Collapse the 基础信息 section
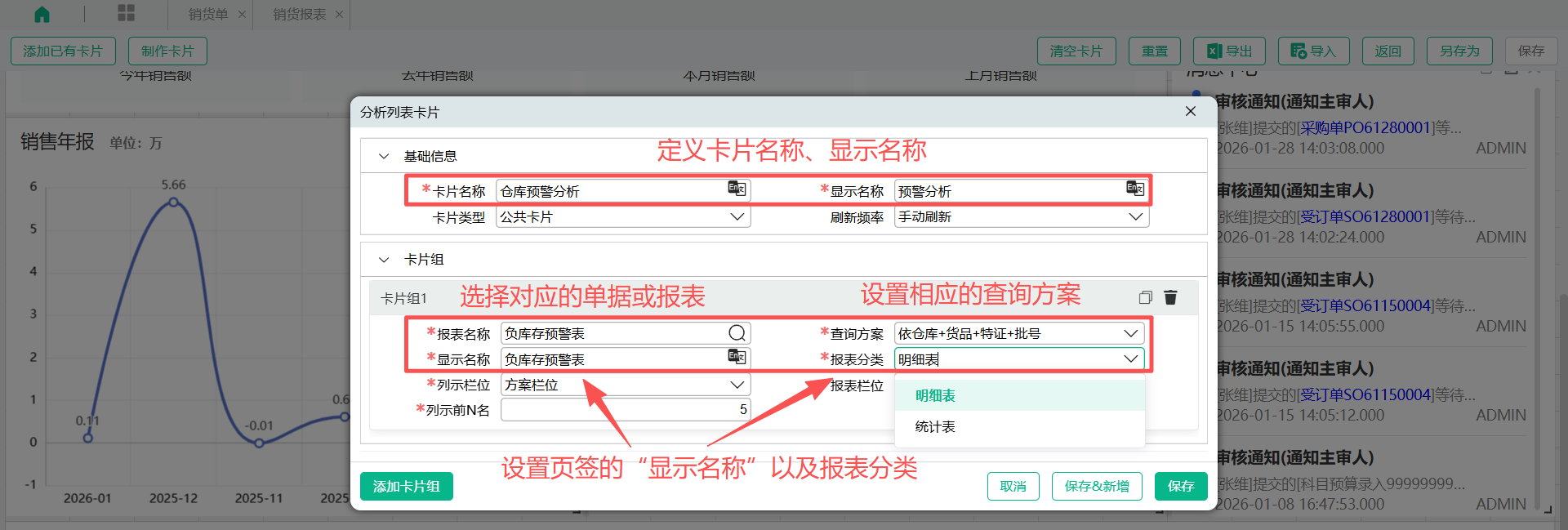This screenshot has width=1568, height=530. (384, 156)
